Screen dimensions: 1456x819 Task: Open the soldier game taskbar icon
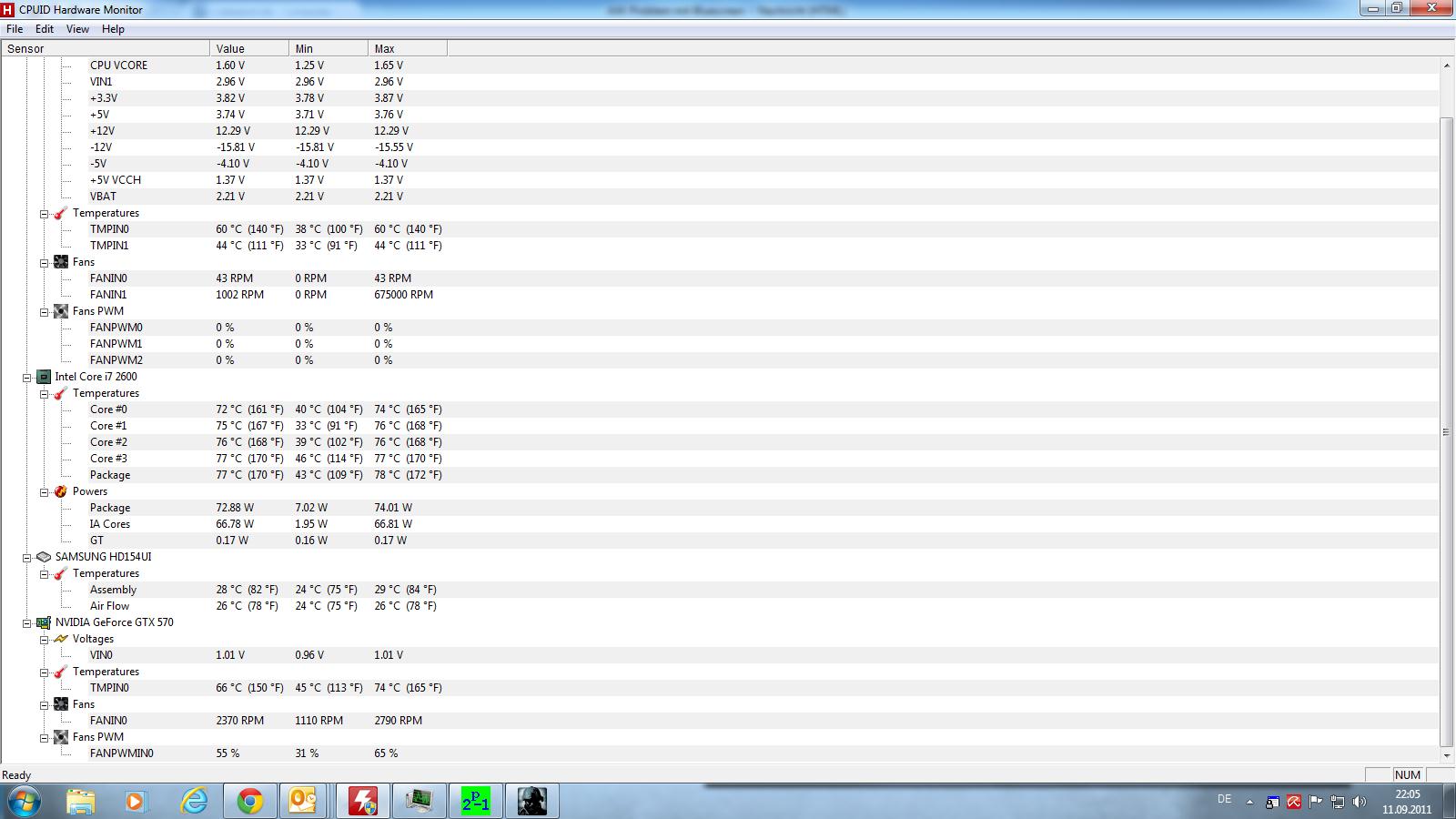point(532,801)
